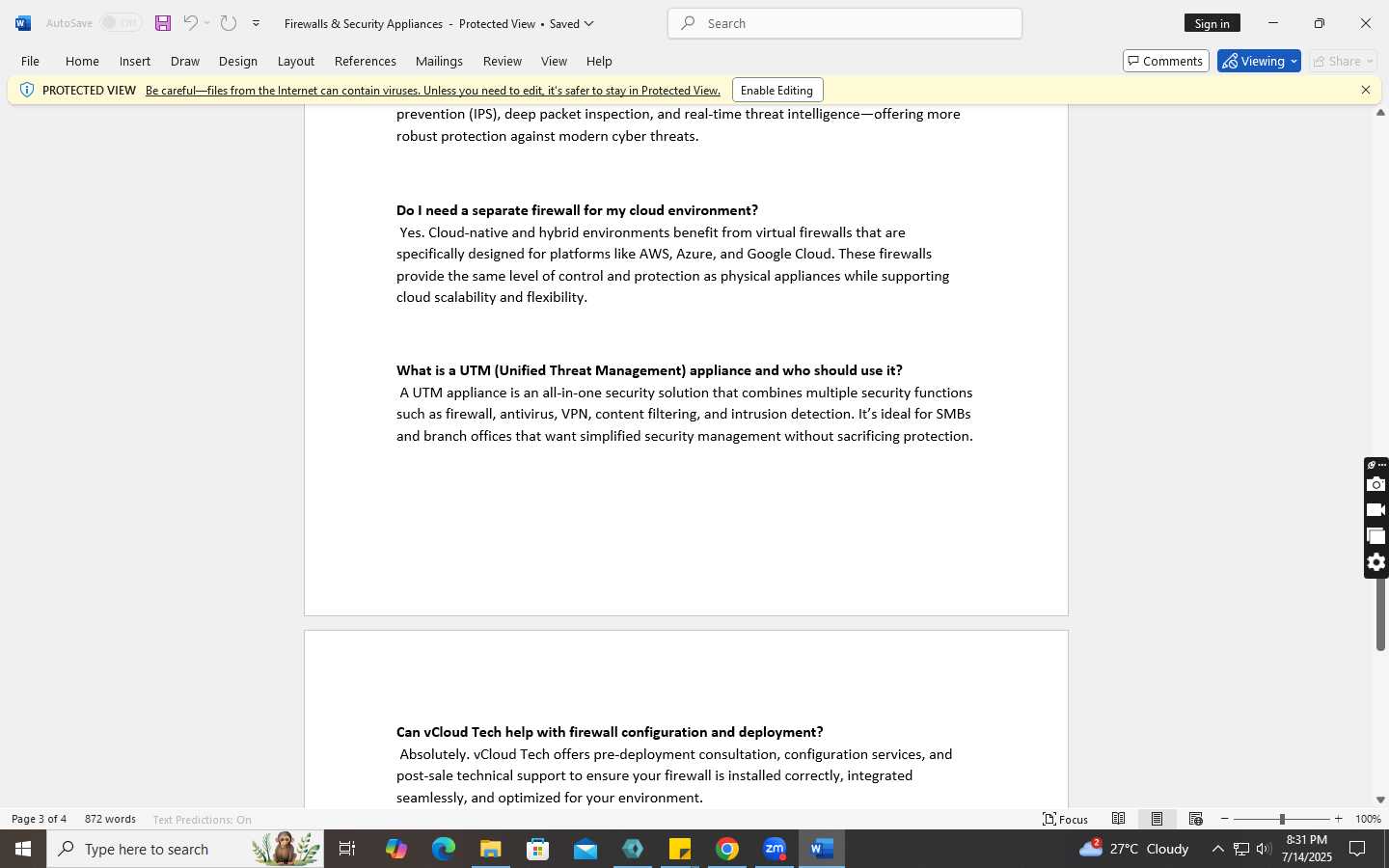
Task: Open Google Chrome from the taskbar
Action: (727, 849)
